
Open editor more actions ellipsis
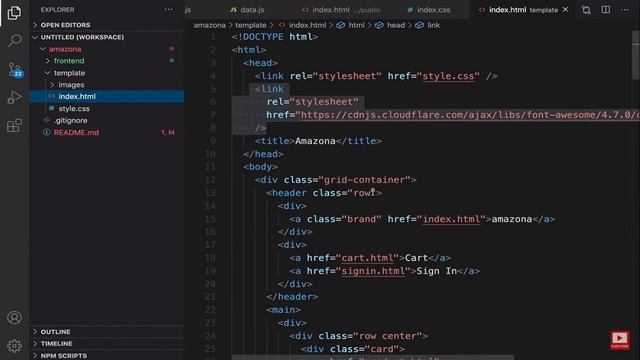click(624, 9)
